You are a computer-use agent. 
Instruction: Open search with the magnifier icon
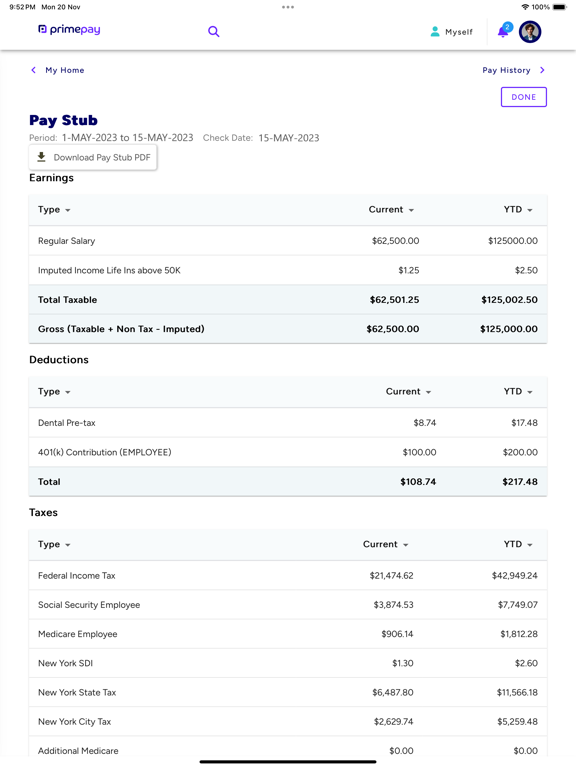click(214, 31)
